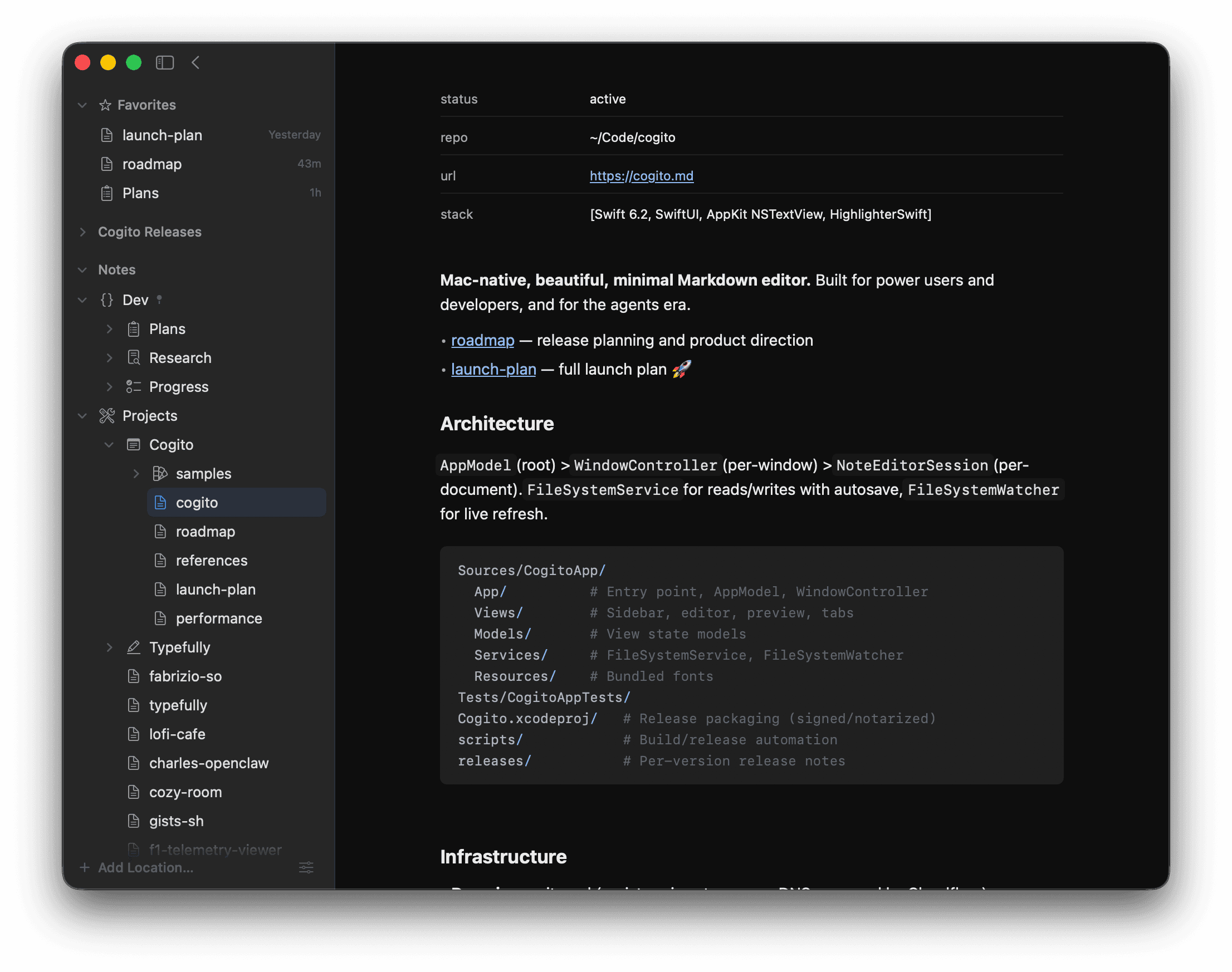Click the Cogito folder window icon
The width and height of the screenshot is (1232, 972).
(x=133, y=445)
